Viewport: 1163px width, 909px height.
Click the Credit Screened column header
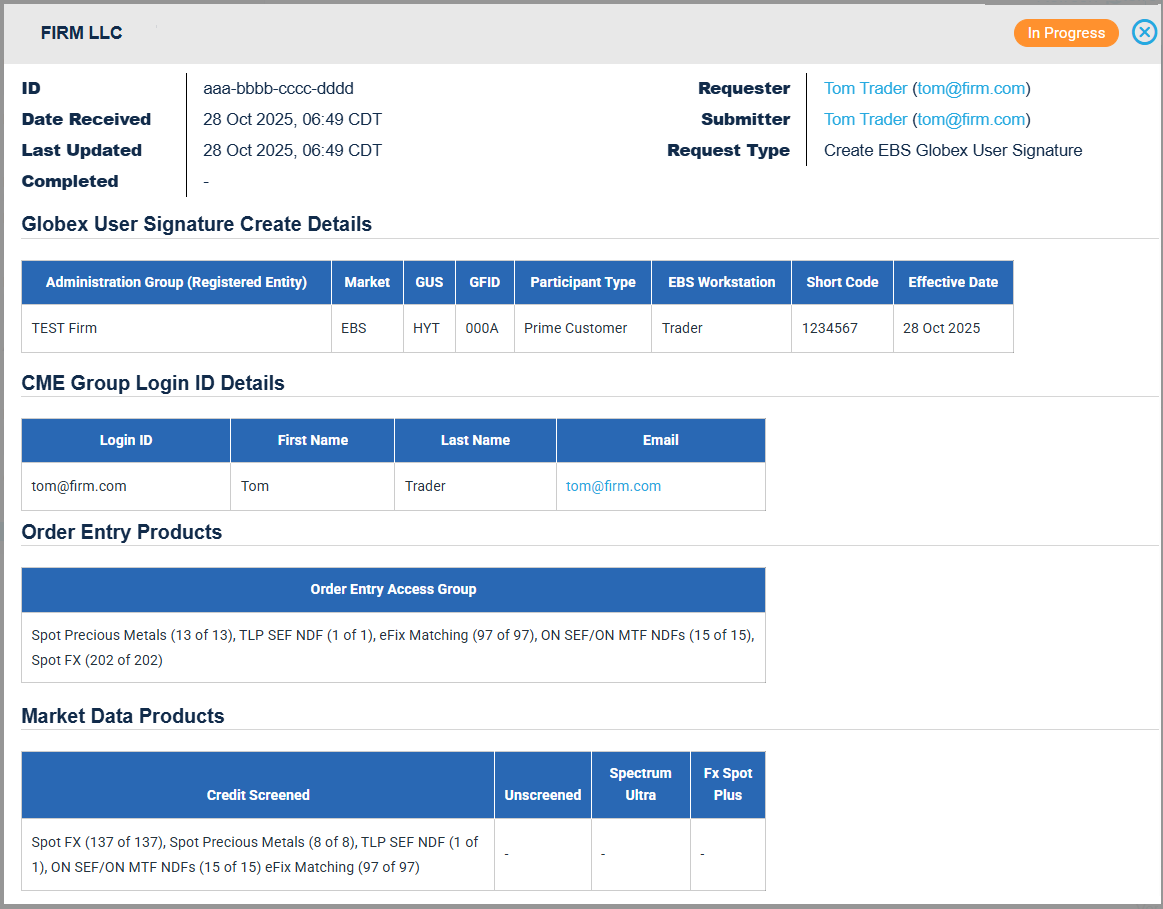coord(258,795)
